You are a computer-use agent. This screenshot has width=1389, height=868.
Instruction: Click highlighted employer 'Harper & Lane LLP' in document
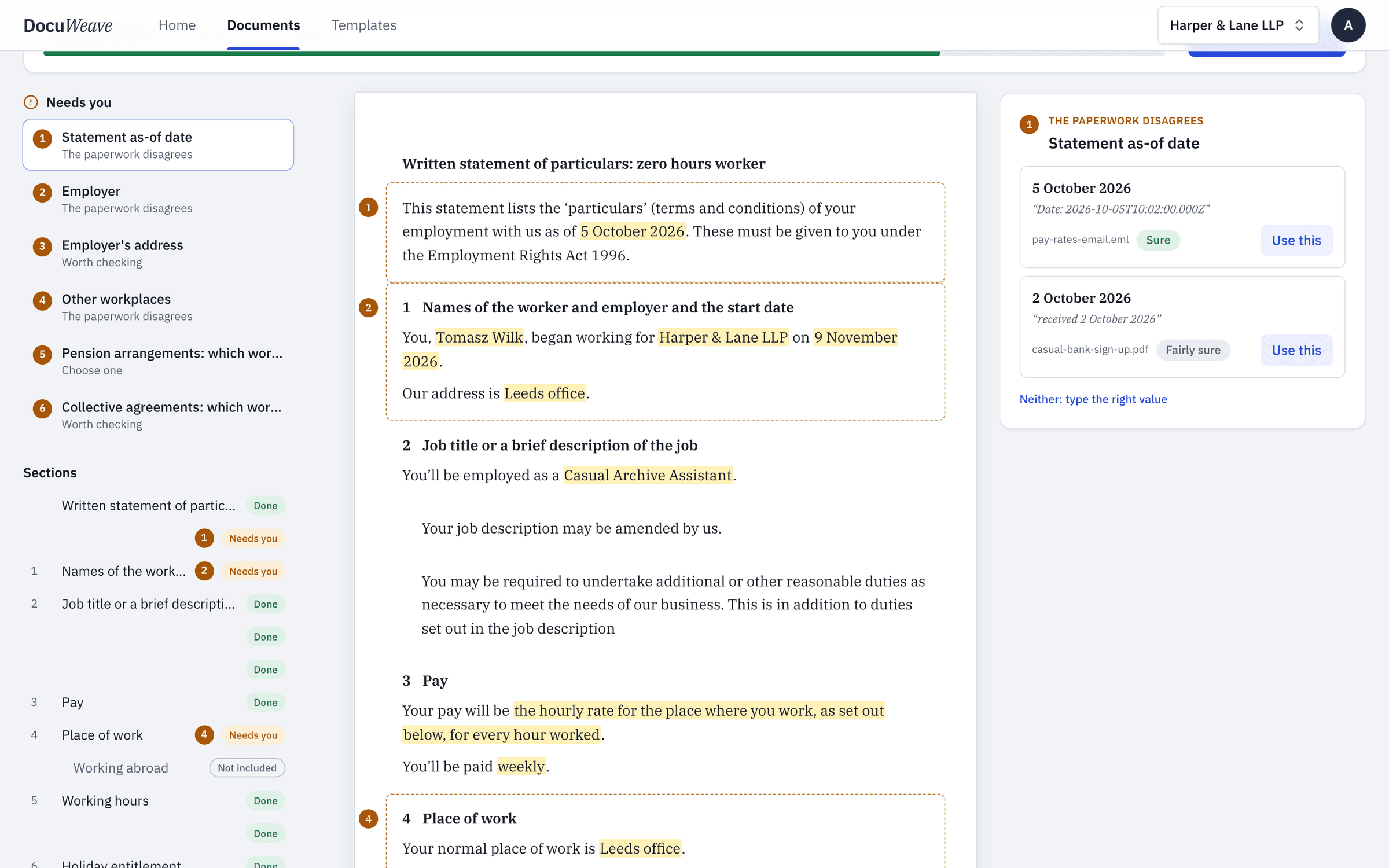pos(723,337)
